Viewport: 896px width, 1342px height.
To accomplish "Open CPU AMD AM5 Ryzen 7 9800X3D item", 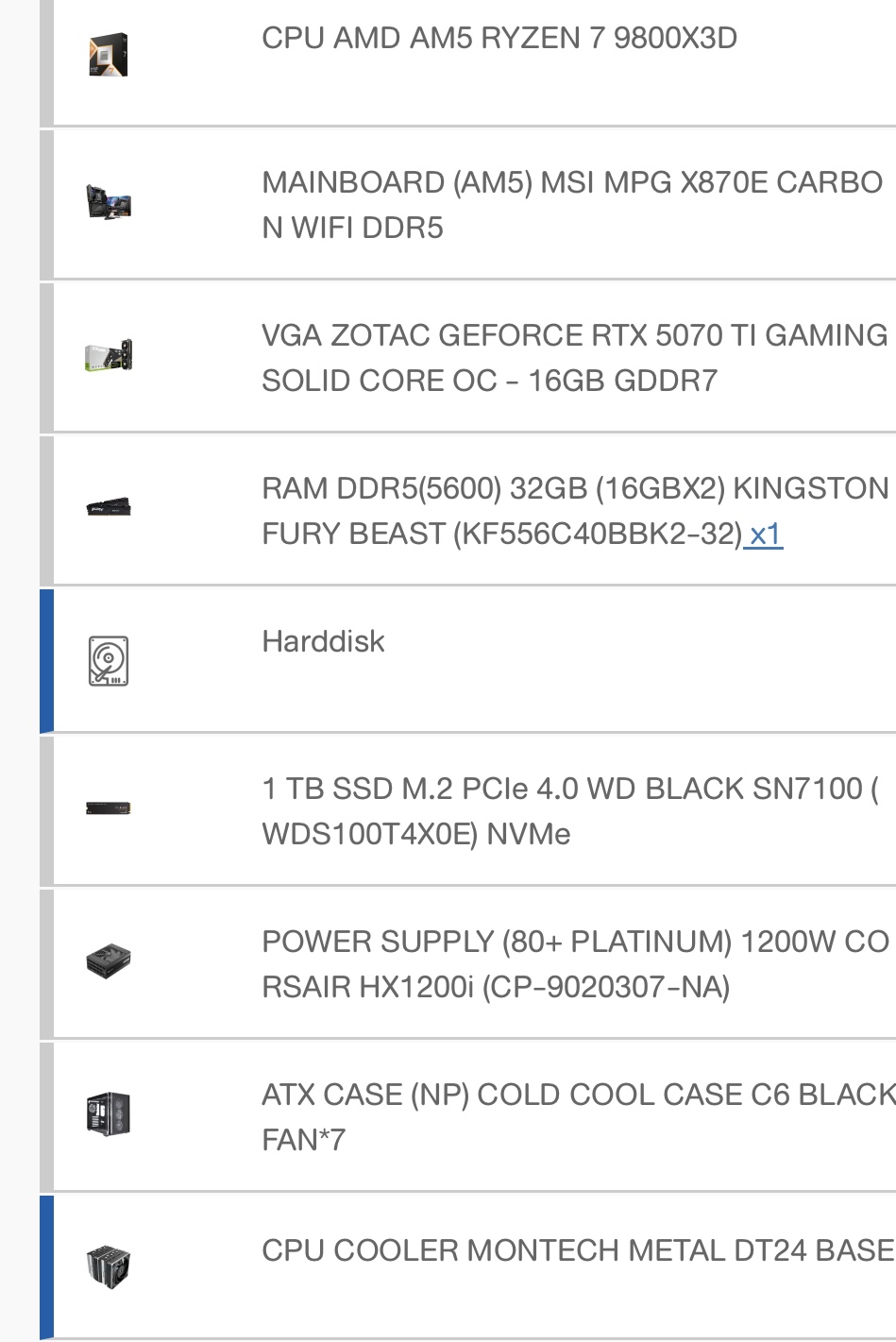I will click(x=499, y=38).
